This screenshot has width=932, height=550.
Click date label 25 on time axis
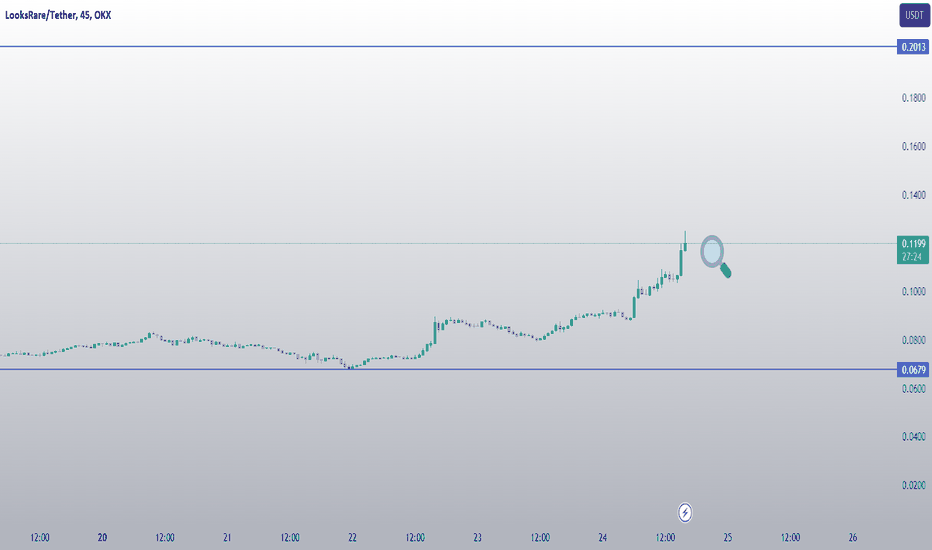click(x=728, y=538)
